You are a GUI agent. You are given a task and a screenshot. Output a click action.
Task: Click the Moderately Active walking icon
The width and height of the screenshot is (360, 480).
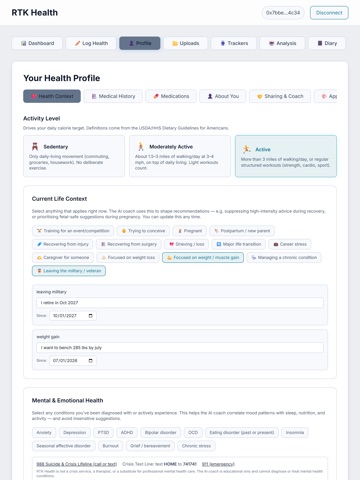tap(141, 147)
